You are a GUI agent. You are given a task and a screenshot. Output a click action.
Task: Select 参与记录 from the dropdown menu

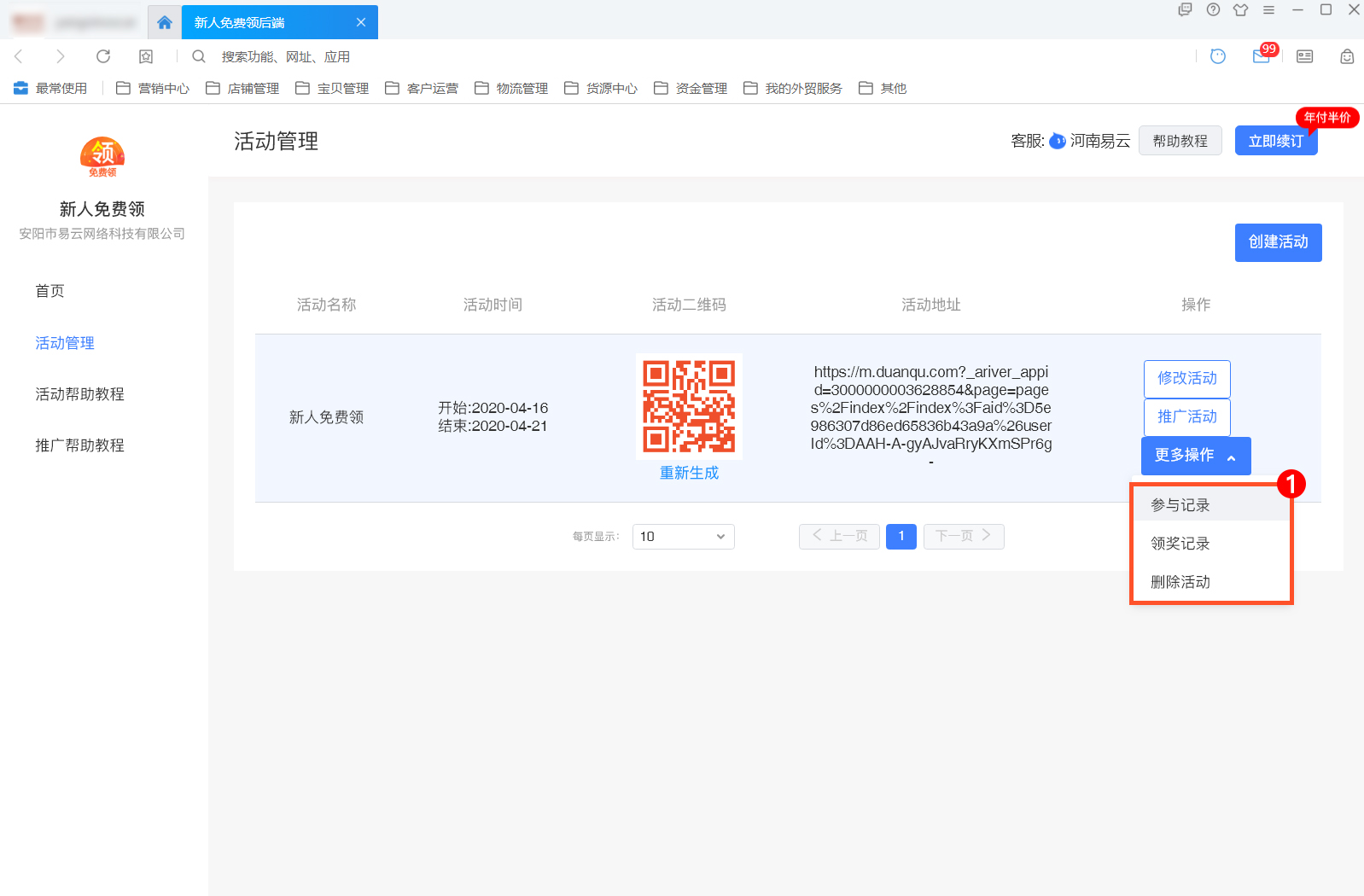pos(1180,505)
